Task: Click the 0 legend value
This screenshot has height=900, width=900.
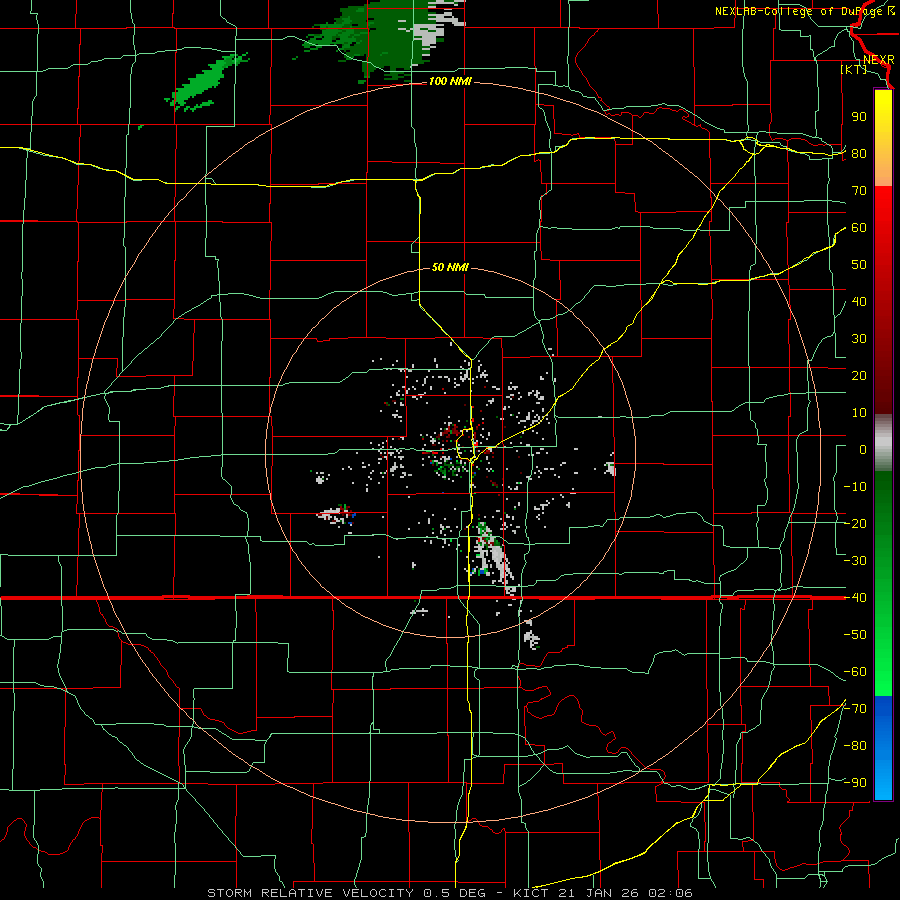Action: (x=863, y=450)
